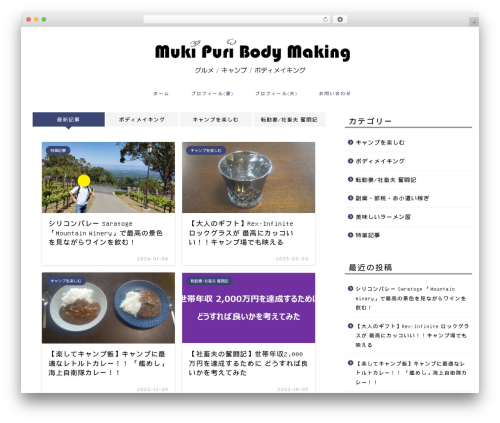Open the purple 世帯年収 2,000万円 banner thumbnail
500x423 pixels.
pos(248,308)
